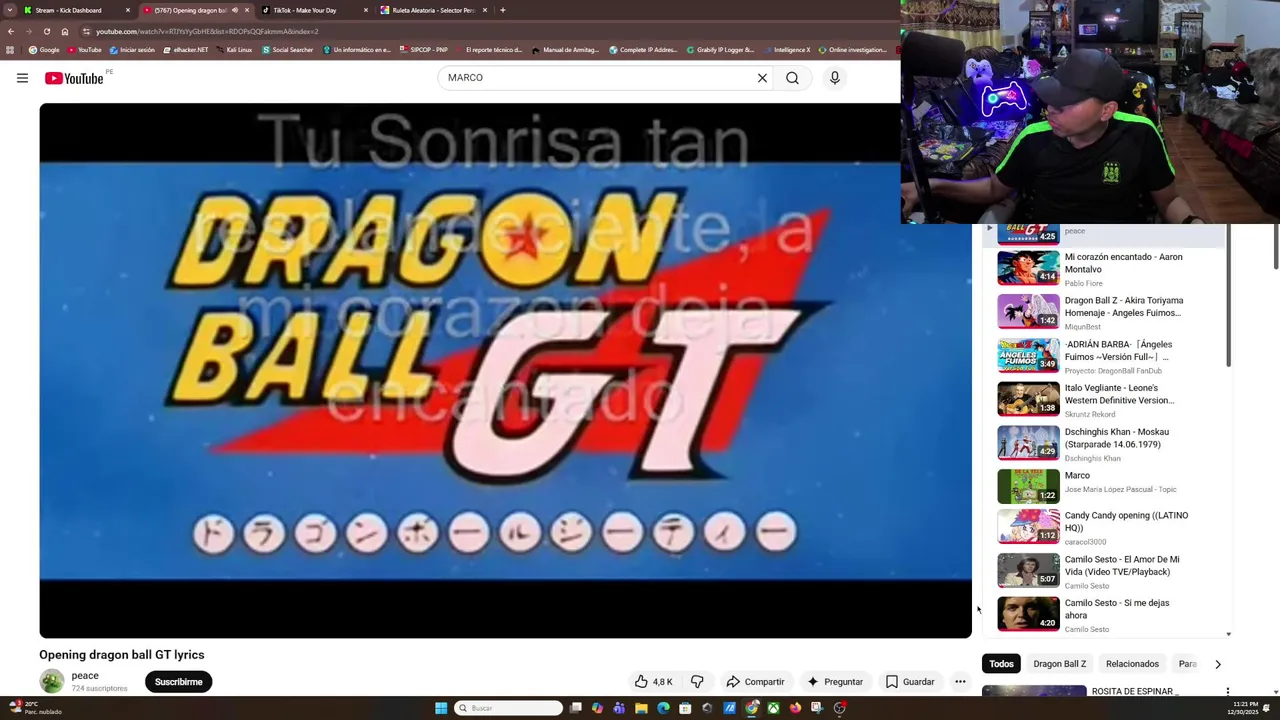This screenshot has width=1280, height=720.
Task: Open Microsoft Edge from the taskbar
Action: click(x=663, y=708)
